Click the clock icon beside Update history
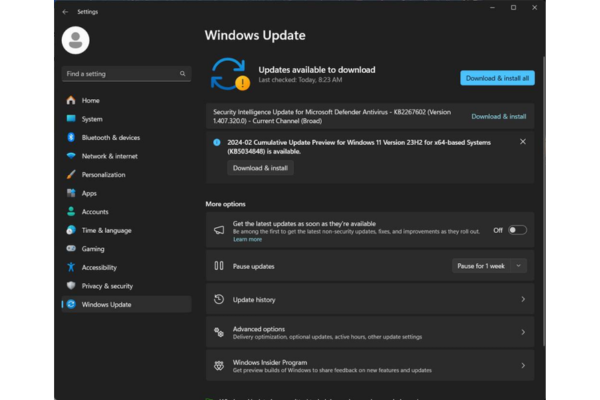The height and width of the screenshot is (400, 600). click(x=219, y=299)
